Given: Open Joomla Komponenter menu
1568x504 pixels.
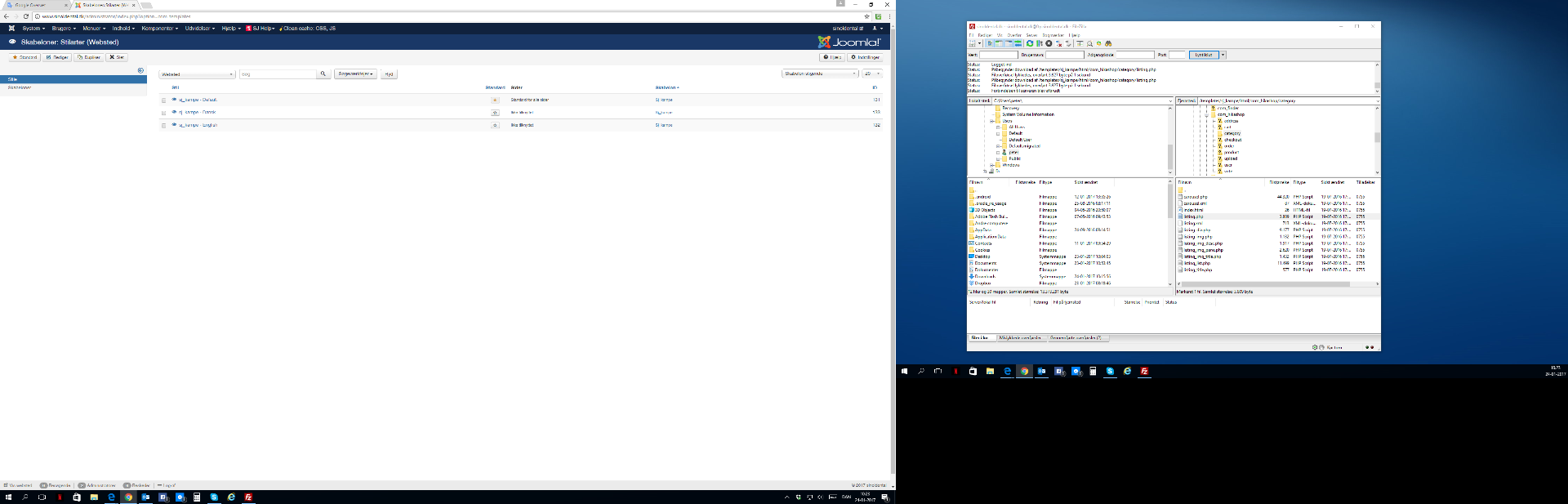Looking at the screenshot, I should [159, 28].
